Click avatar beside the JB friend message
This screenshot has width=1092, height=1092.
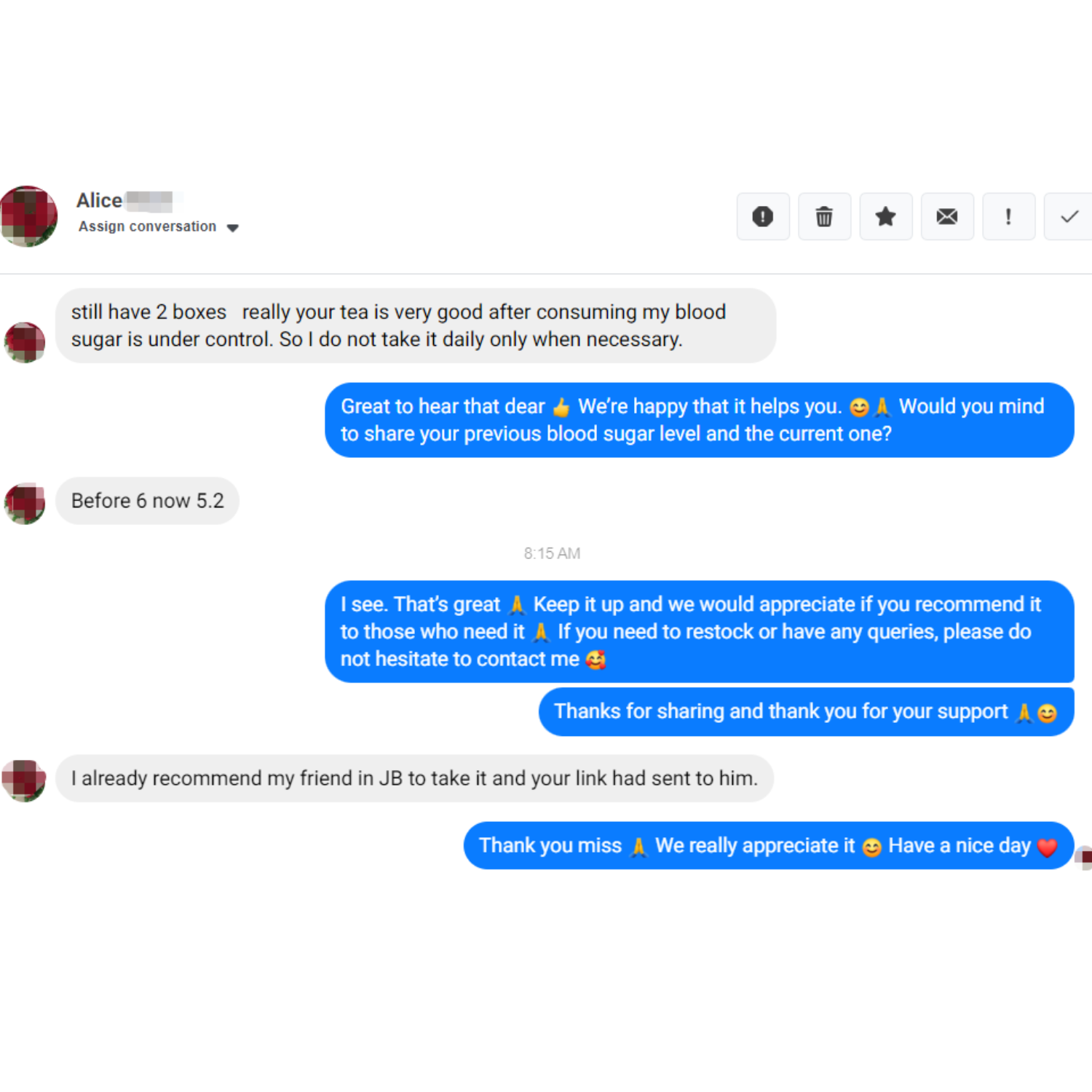[x=24, y=781]
